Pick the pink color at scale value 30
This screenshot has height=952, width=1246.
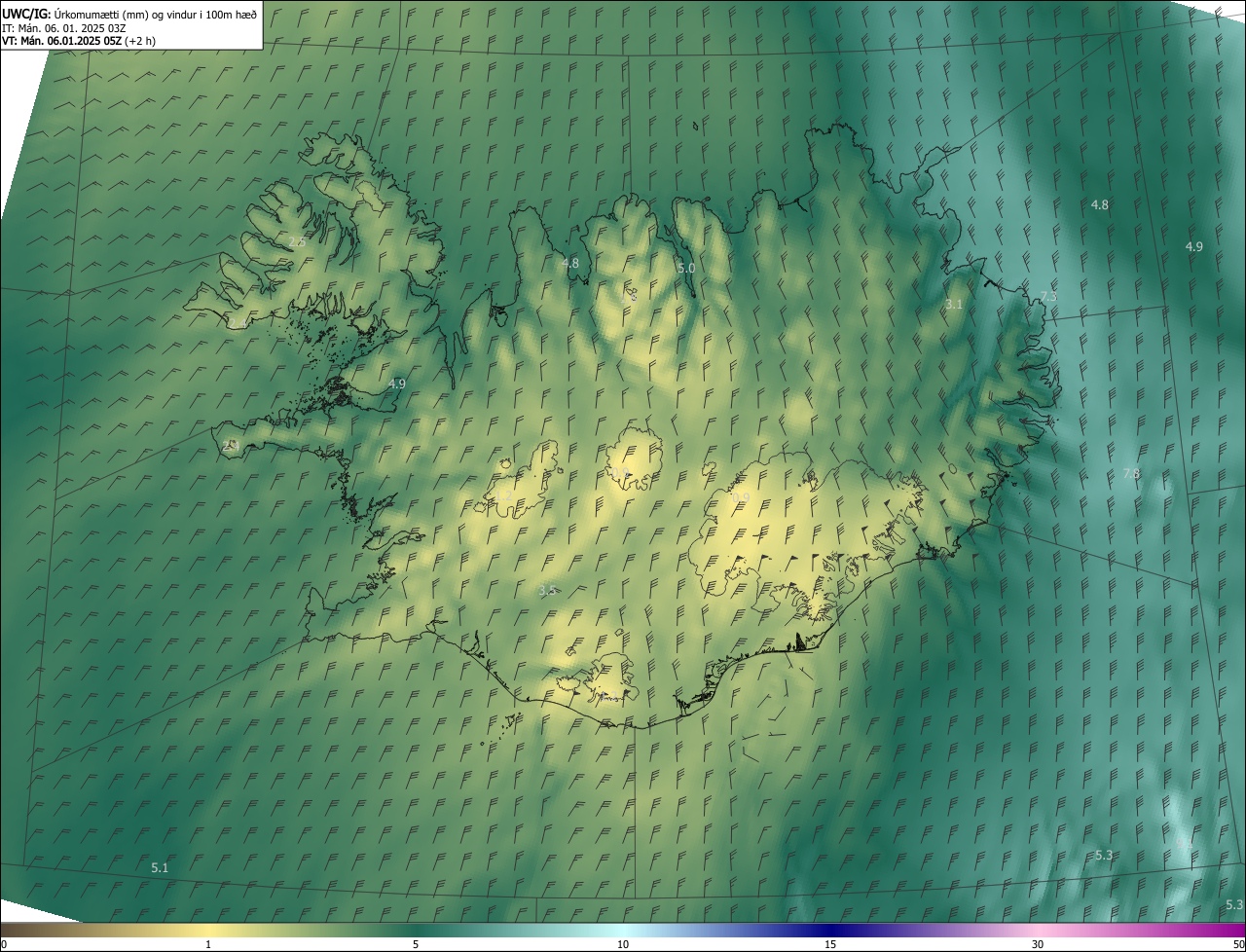coord(1038,930)
